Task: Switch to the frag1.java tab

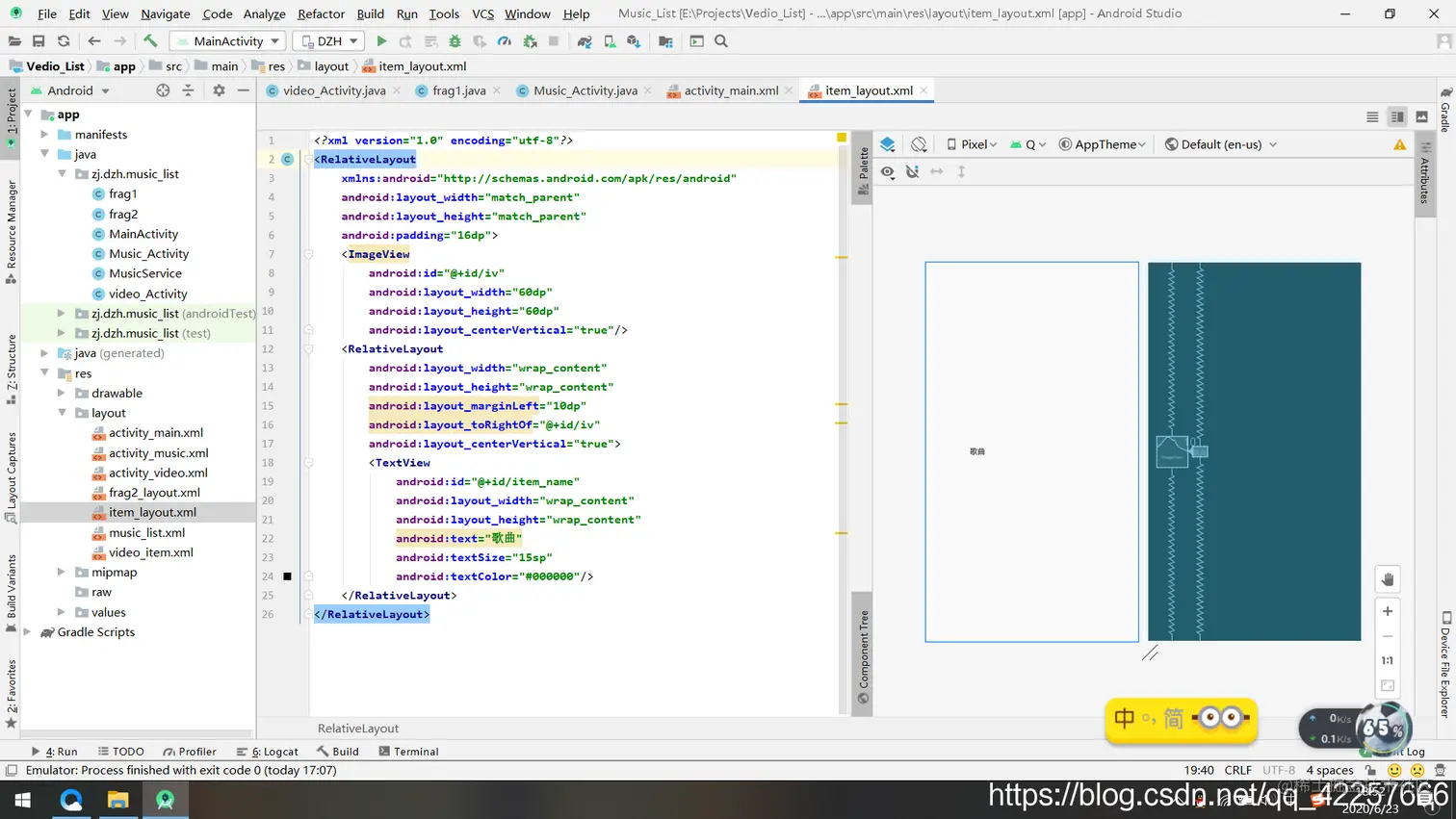Action: (458, 90)
